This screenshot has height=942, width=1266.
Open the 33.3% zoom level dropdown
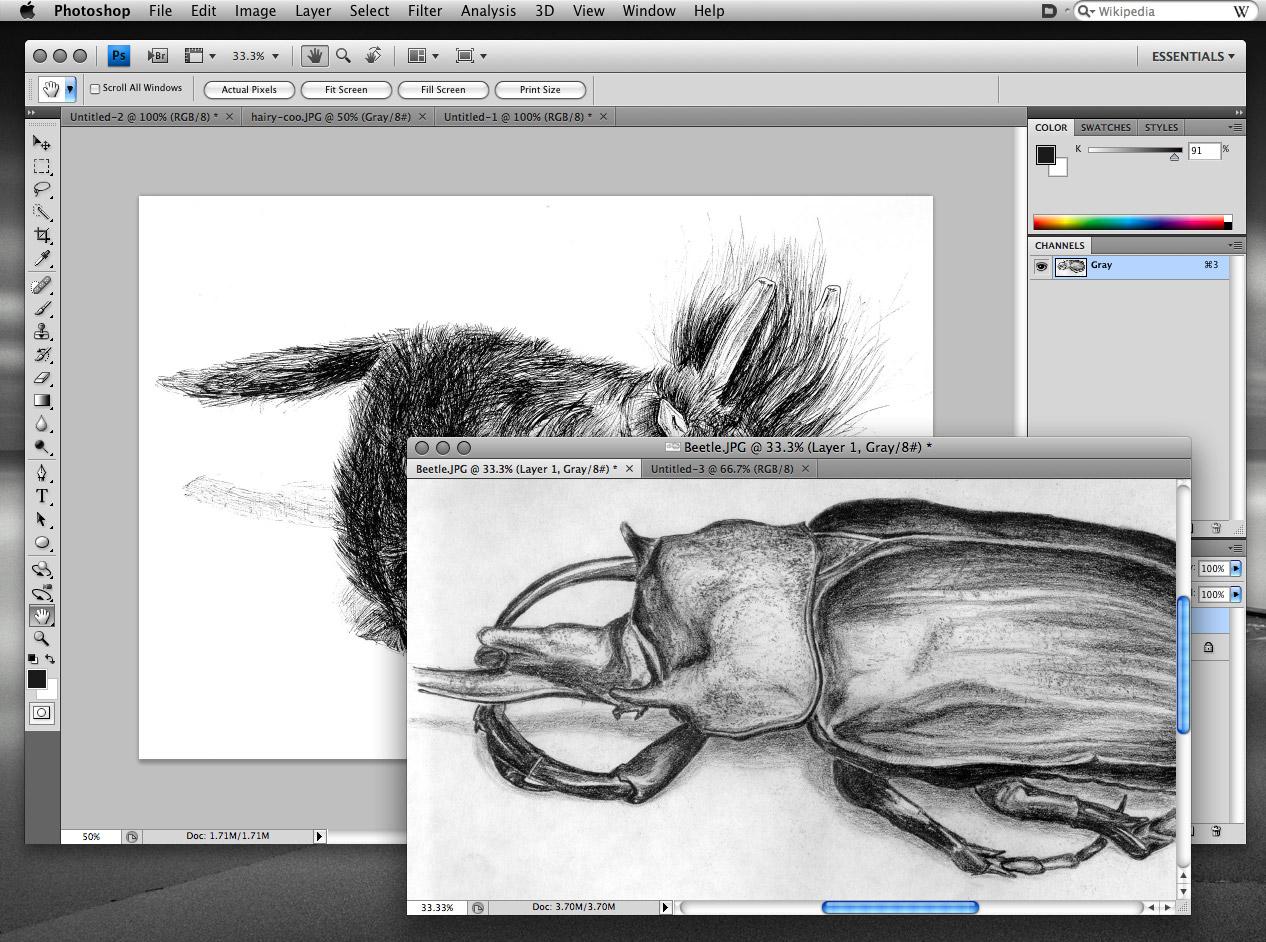(255, 56)
